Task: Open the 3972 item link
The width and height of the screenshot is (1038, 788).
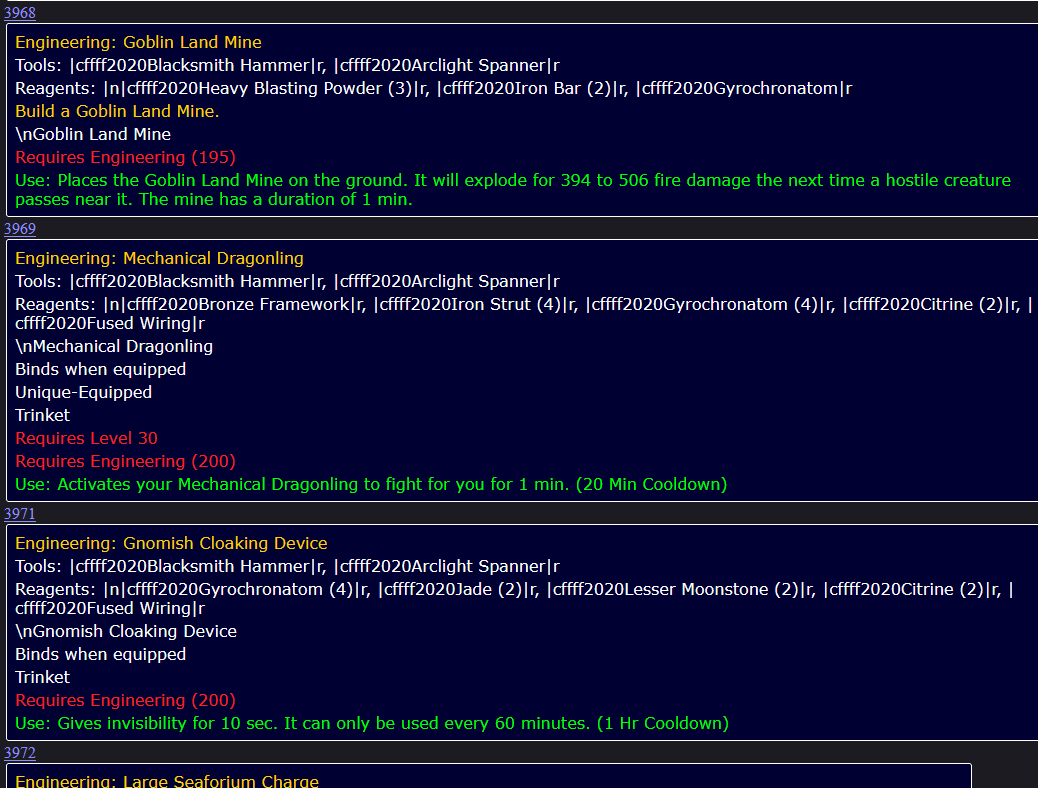Action: coord(20,753)
